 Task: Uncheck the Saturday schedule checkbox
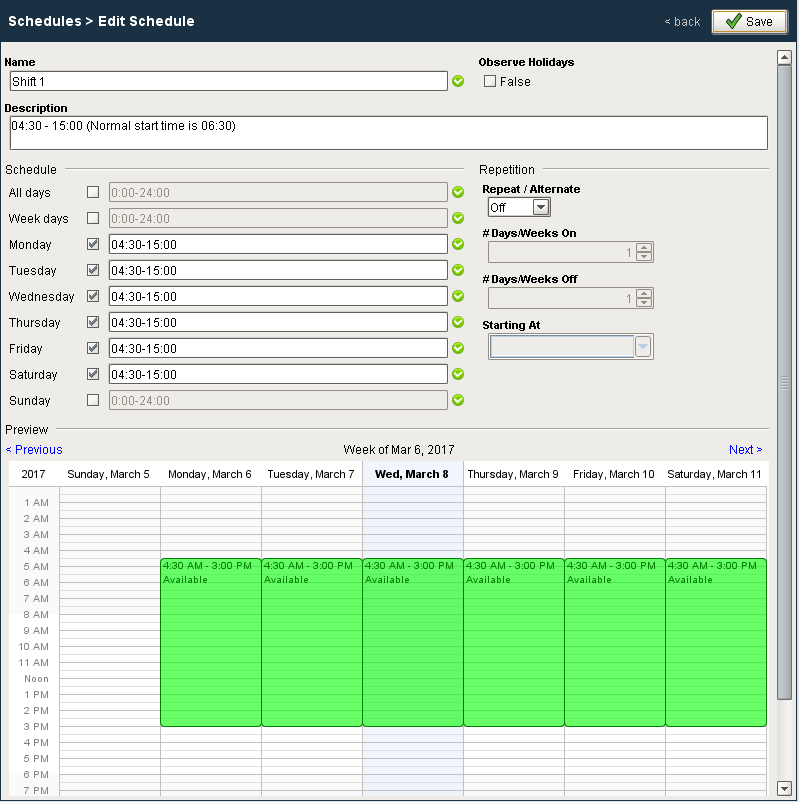click(x=93, y=374)
